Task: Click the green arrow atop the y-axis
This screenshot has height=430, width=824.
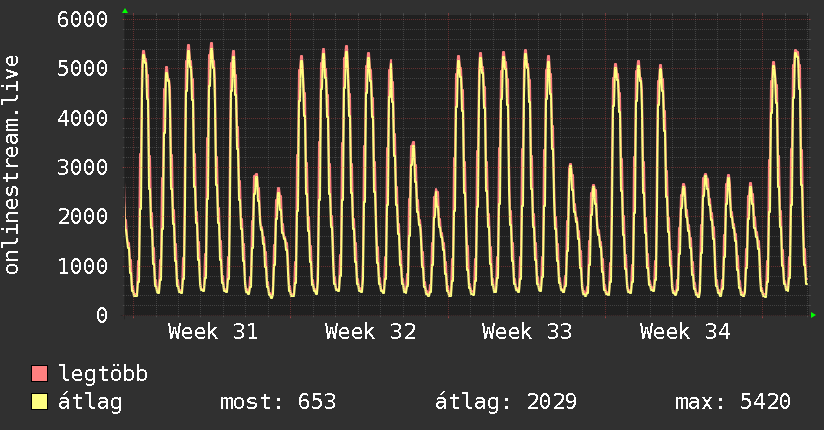Action: 125,11
